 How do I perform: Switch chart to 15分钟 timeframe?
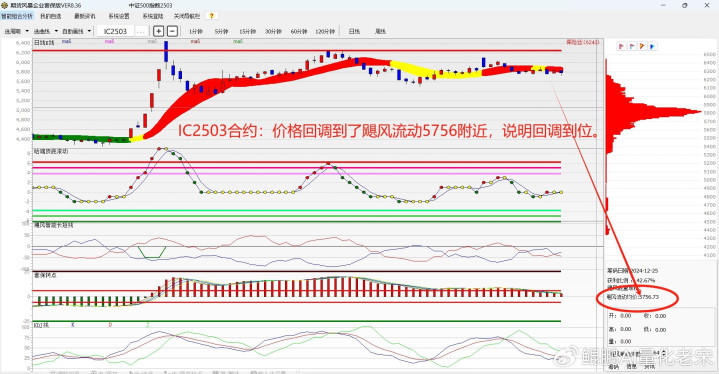(247, 31)
